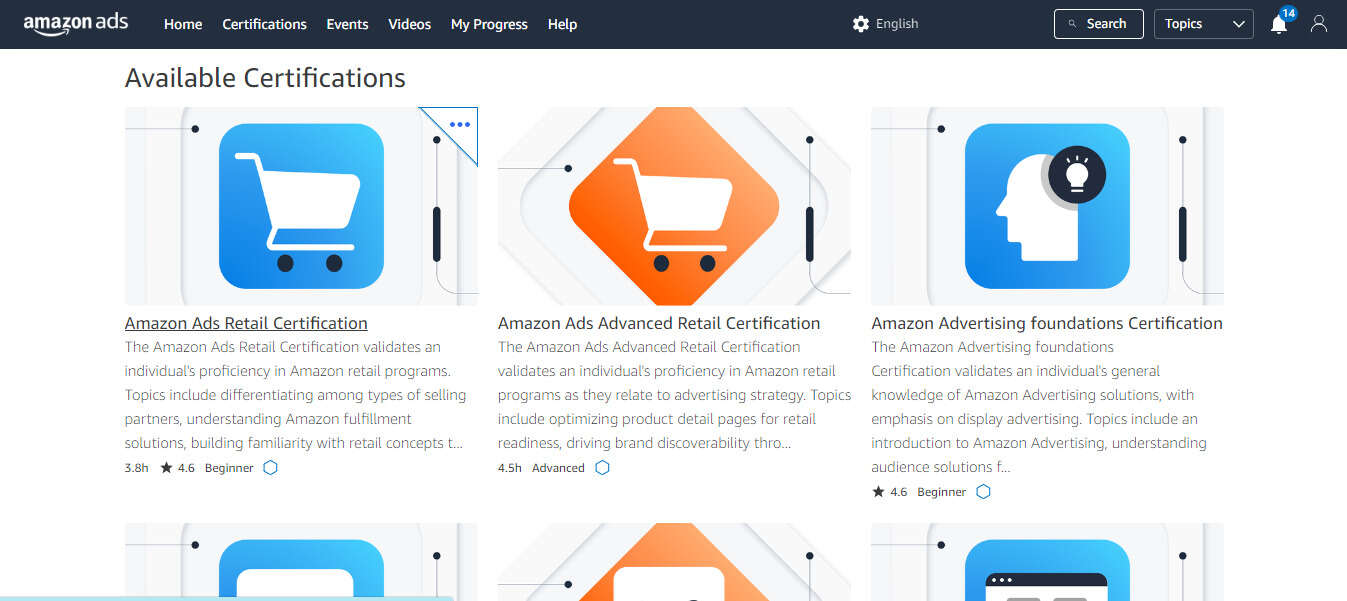Open the Amazon Ads Retail Certification link

tap(246, 323)
